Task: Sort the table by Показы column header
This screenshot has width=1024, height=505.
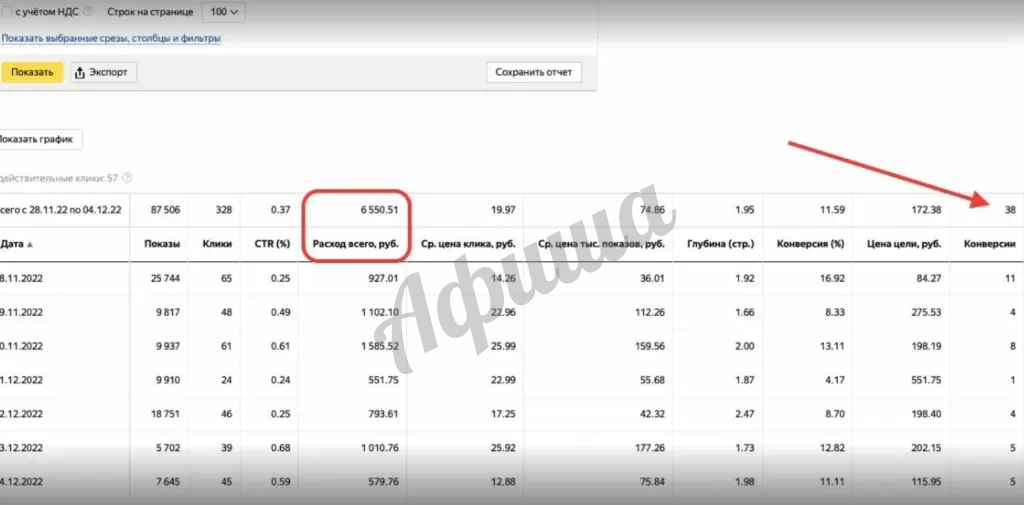Action: (162, 244)
